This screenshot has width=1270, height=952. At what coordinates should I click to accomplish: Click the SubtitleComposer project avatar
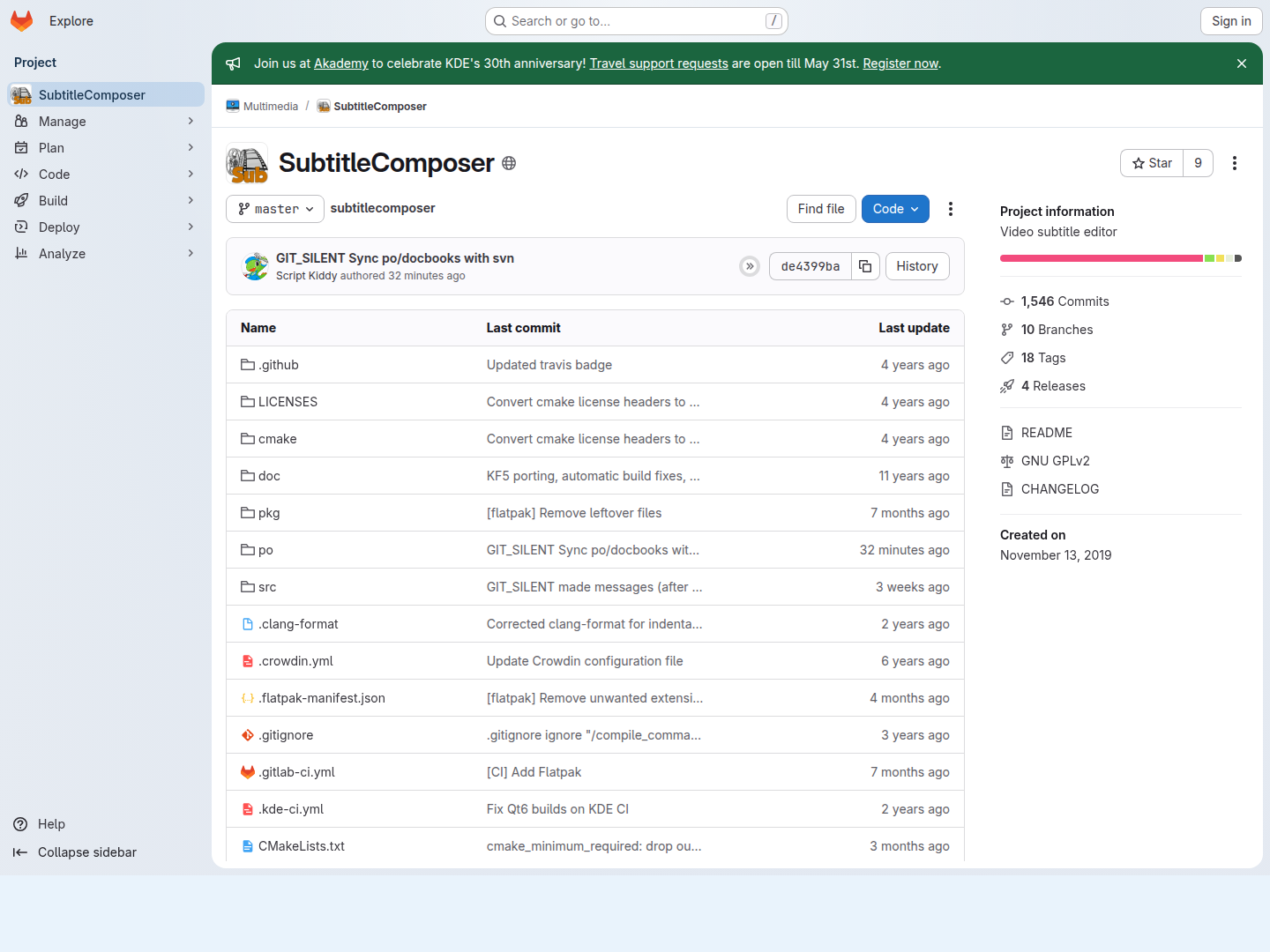point(247,164)
